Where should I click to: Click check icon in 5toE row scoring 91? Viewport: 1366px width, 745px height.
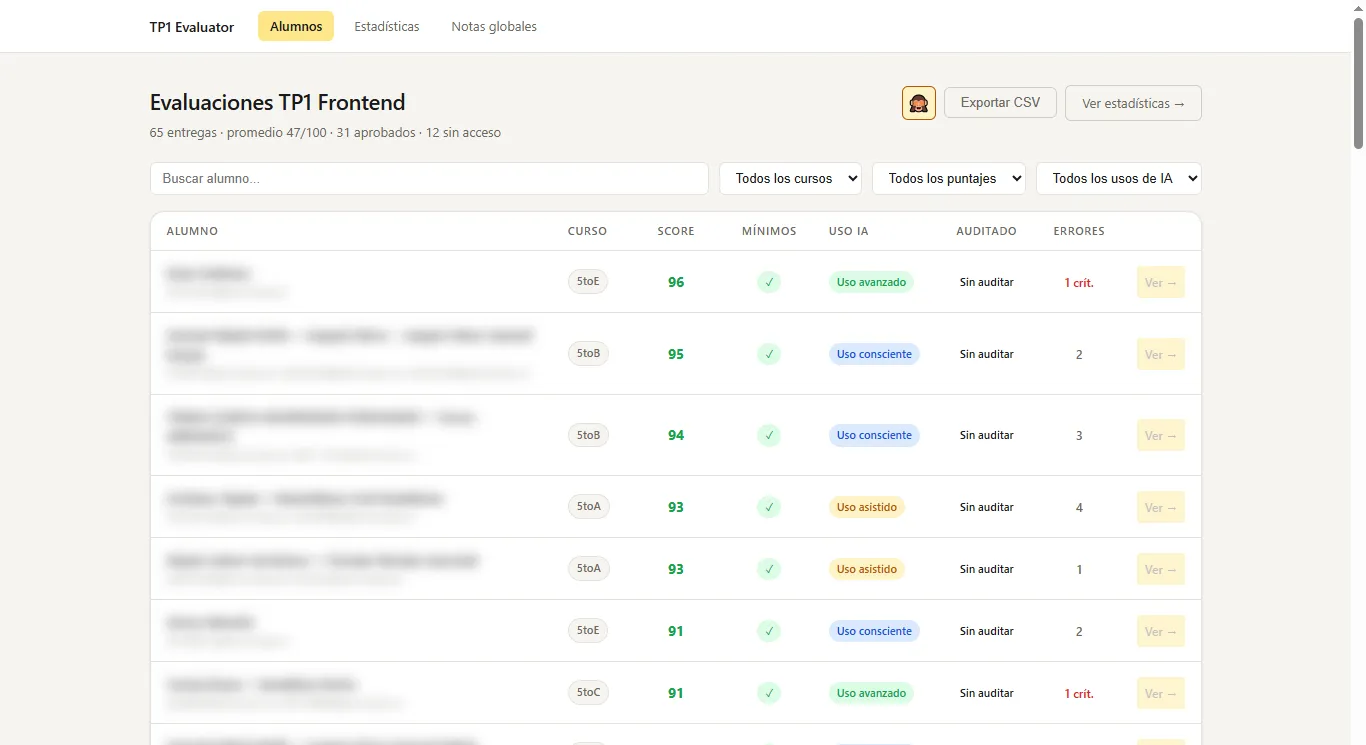pyautogui.click(x=769, y=631)
